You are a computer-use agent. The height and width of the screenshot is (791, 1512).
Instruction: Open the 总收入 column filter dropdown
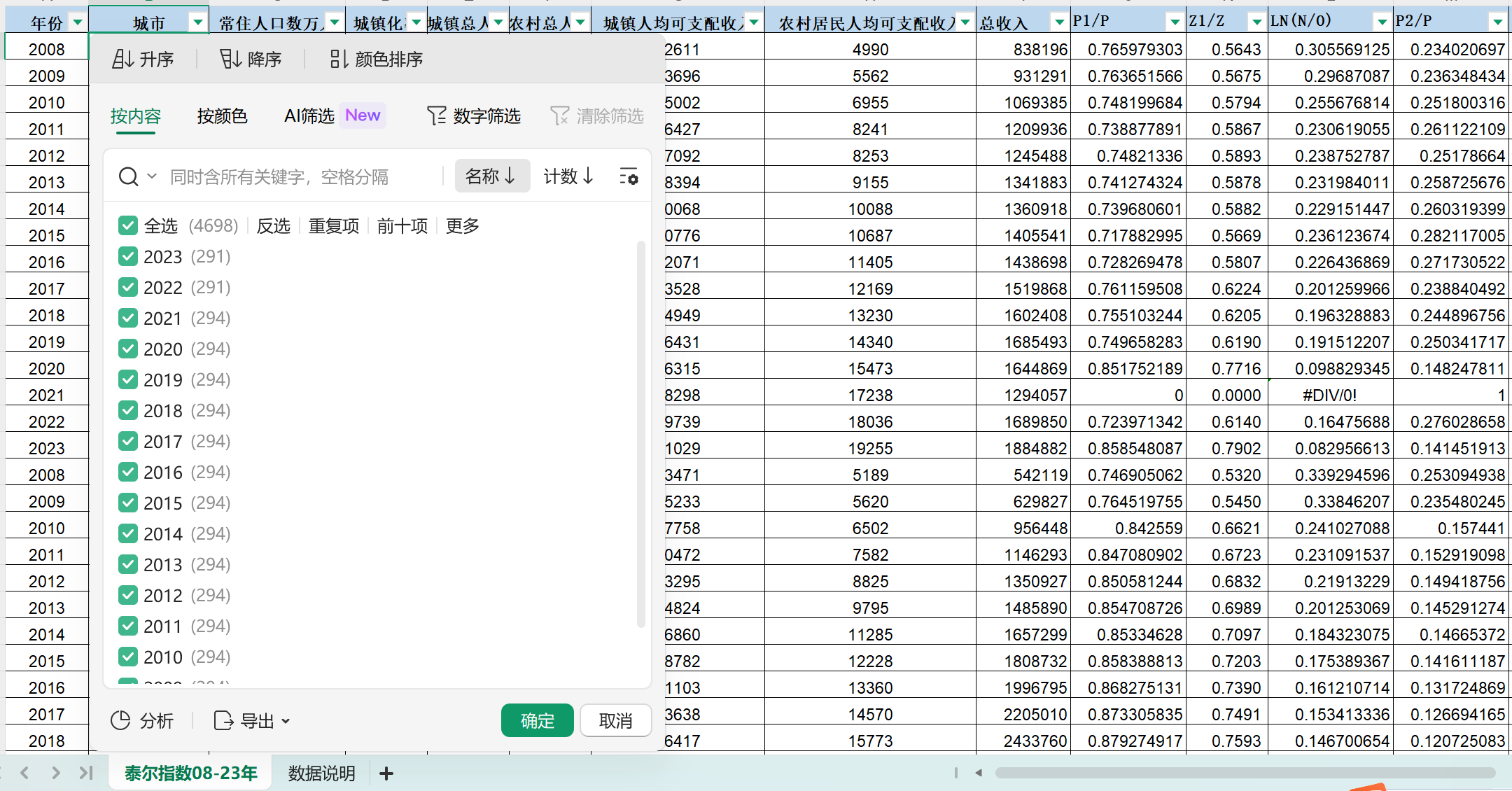[x=1060, y=23]
